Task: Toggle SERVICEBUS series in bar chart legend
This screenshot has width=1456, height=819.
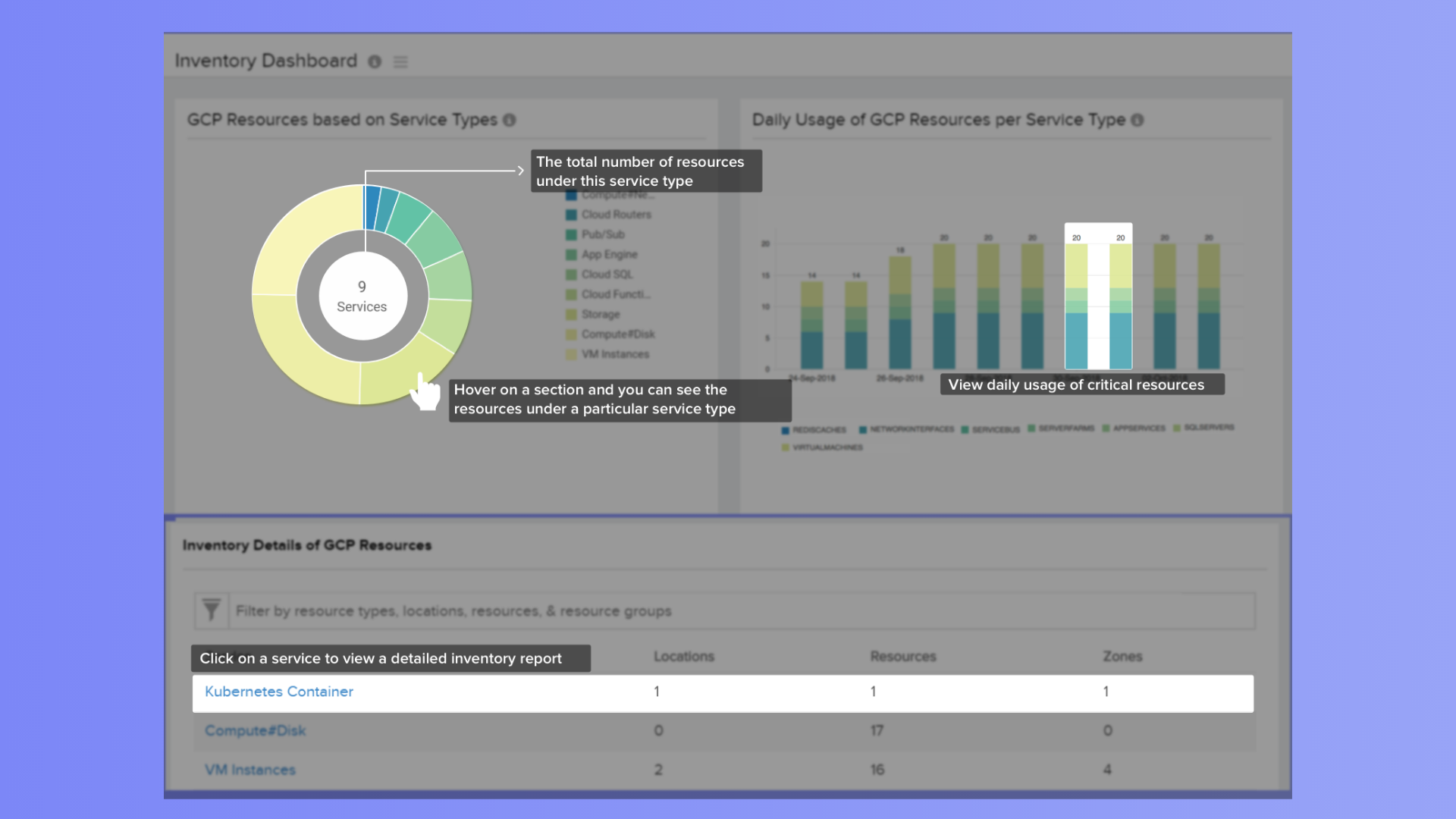Action: 991,430
